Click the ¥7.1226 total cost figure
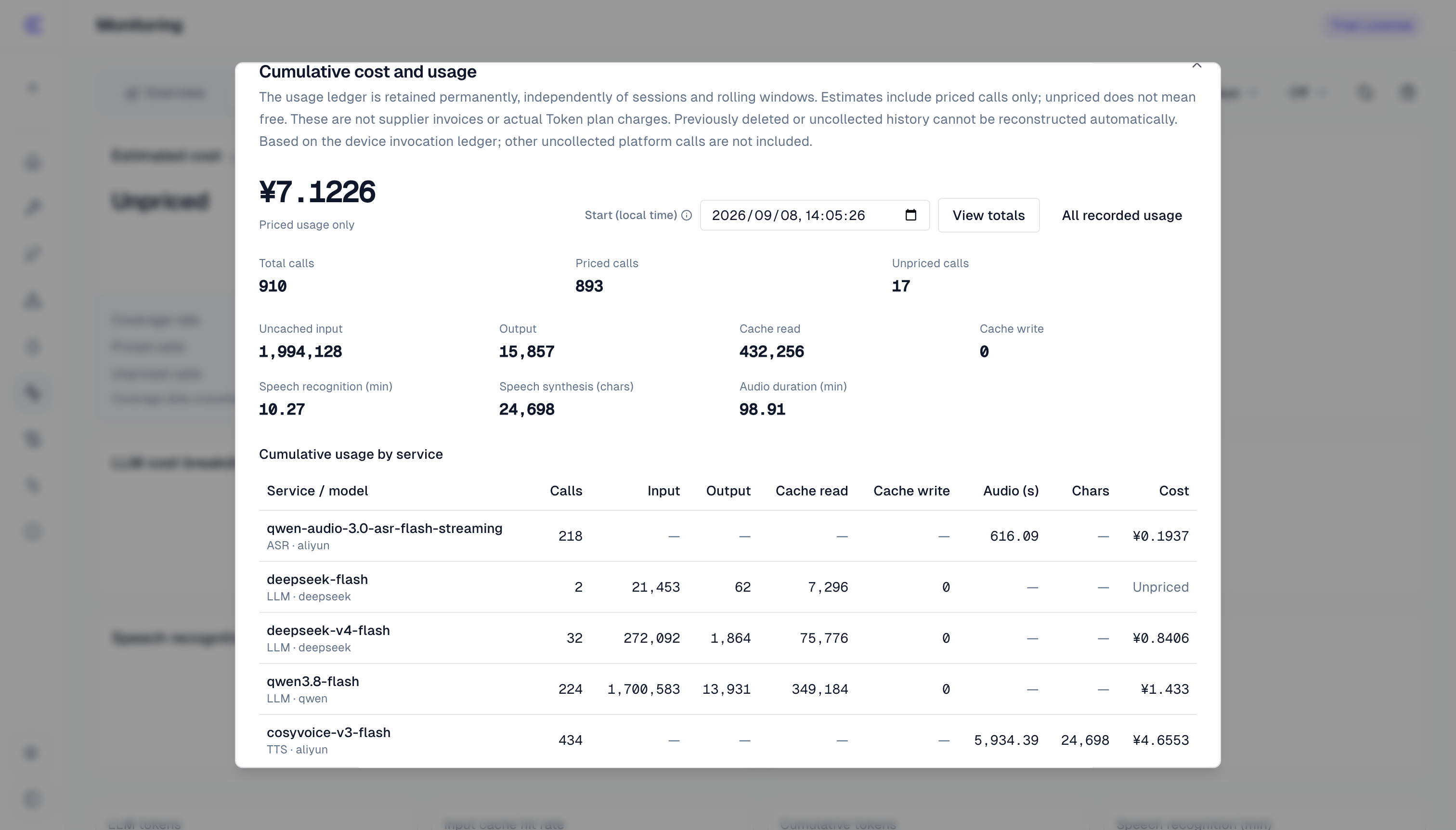Screen dimensions: 1456x830 (317, 192)
